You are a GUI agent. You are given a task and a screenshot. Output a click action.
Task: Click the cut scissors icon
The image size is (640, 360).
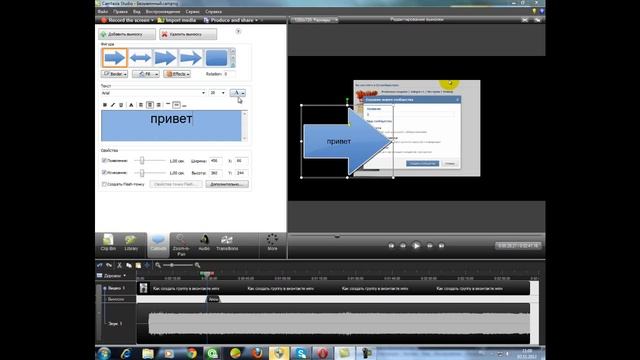pyautogui.click(x=119, y=265)
